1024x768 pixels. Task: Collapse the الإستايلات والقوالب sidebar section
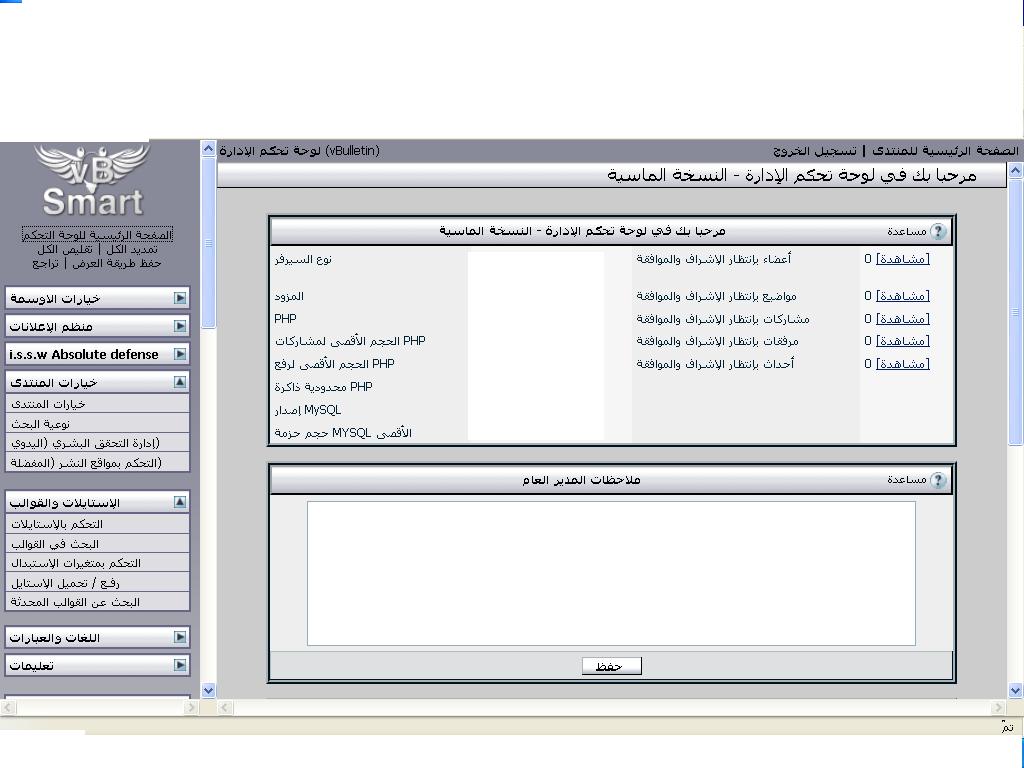coord(180,502)
